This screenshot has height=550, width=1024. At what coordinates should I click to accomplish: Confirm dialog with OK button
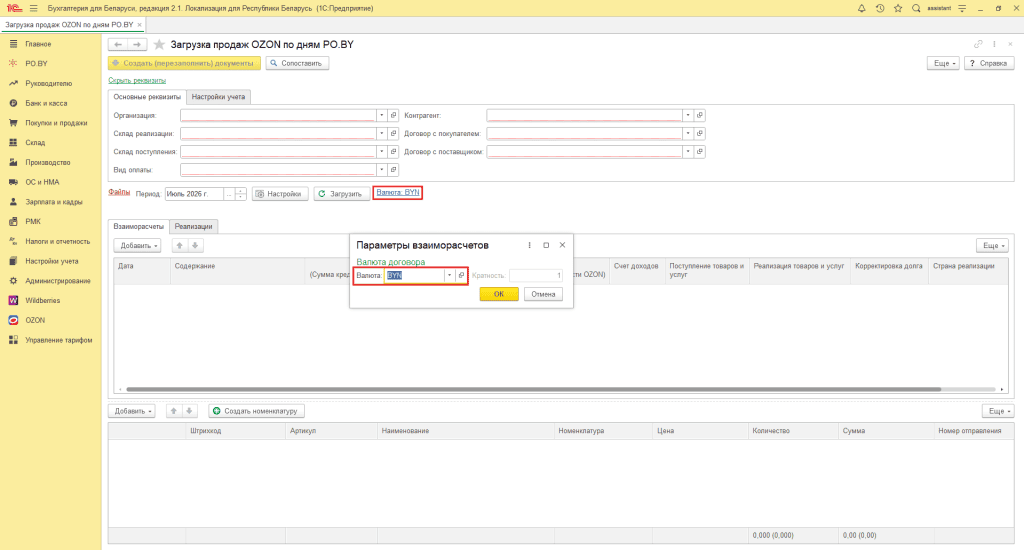(499, 294)
